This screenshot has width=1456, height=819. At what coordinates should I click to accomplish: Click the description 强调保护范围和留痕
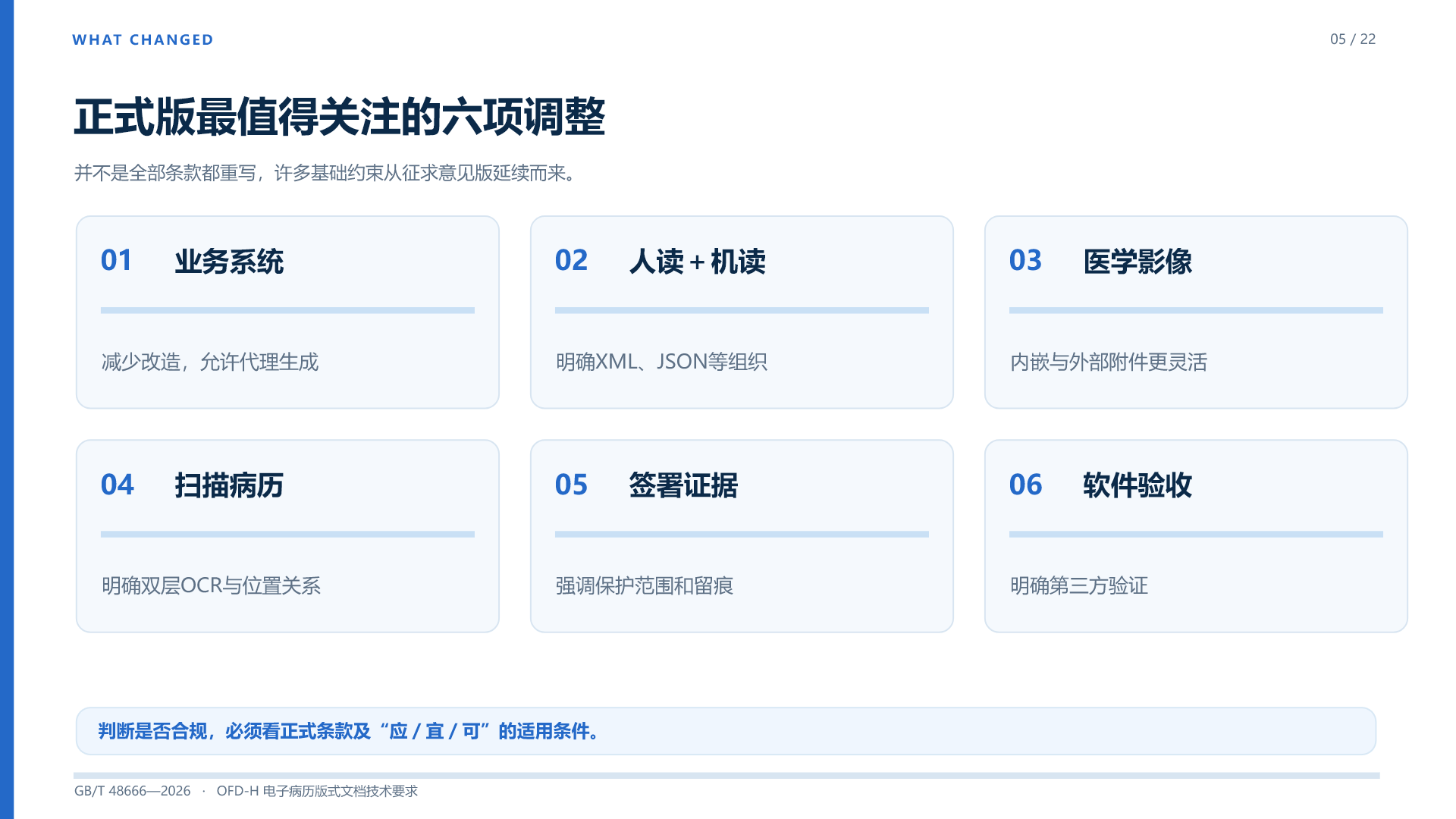click(x=644, y=585)
